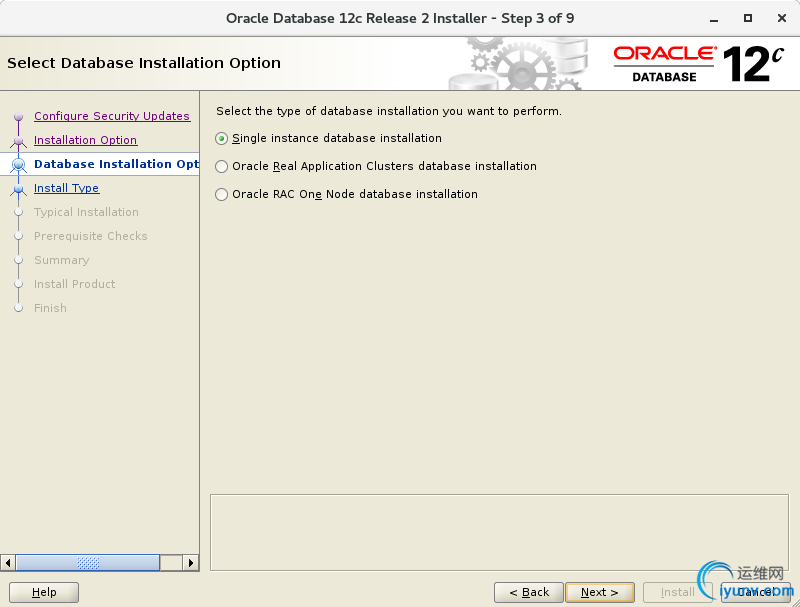Viewport: 800px width, 607px height.
Task: Click the Installation Option step bullet icon
Action: (19, 140)
